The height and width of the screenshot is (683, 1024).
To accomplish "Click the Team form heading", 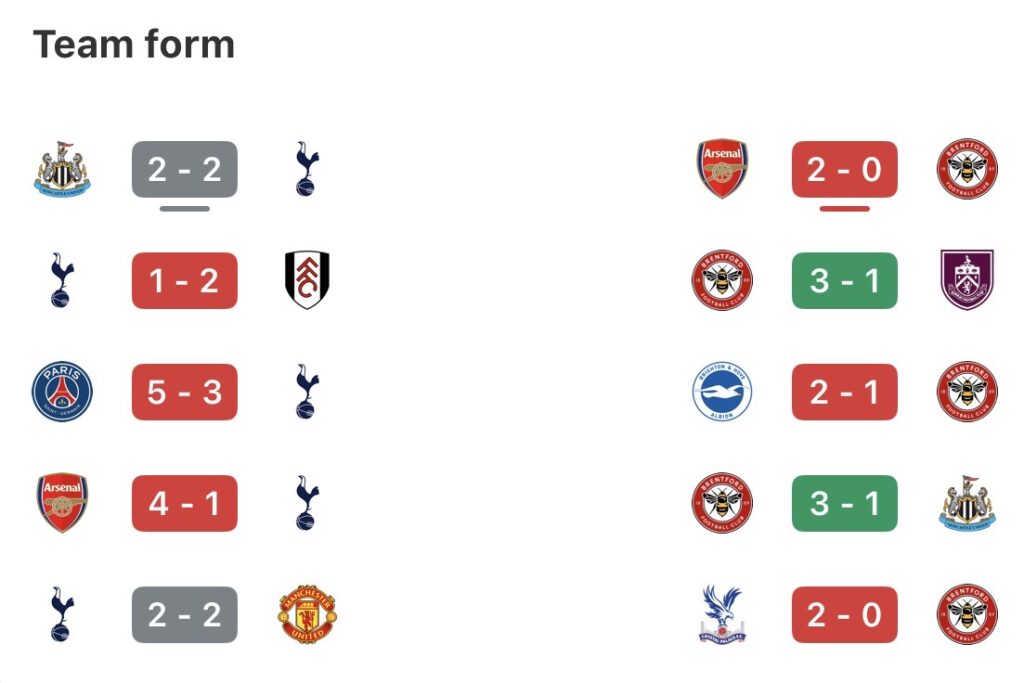I will pos(134,45).
